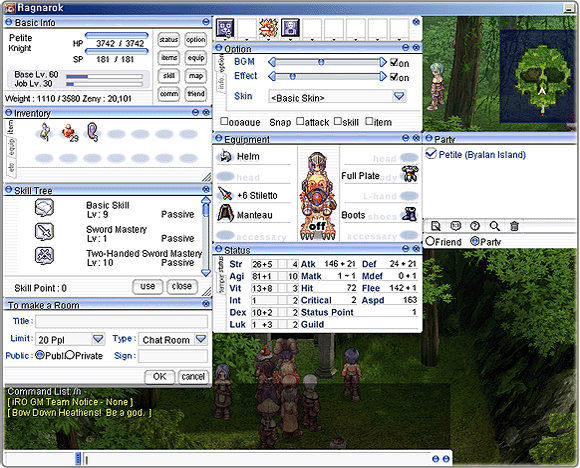The image size is (580, 468).
Task: Click the Full Plate armor icon
Action: point(409,174)
